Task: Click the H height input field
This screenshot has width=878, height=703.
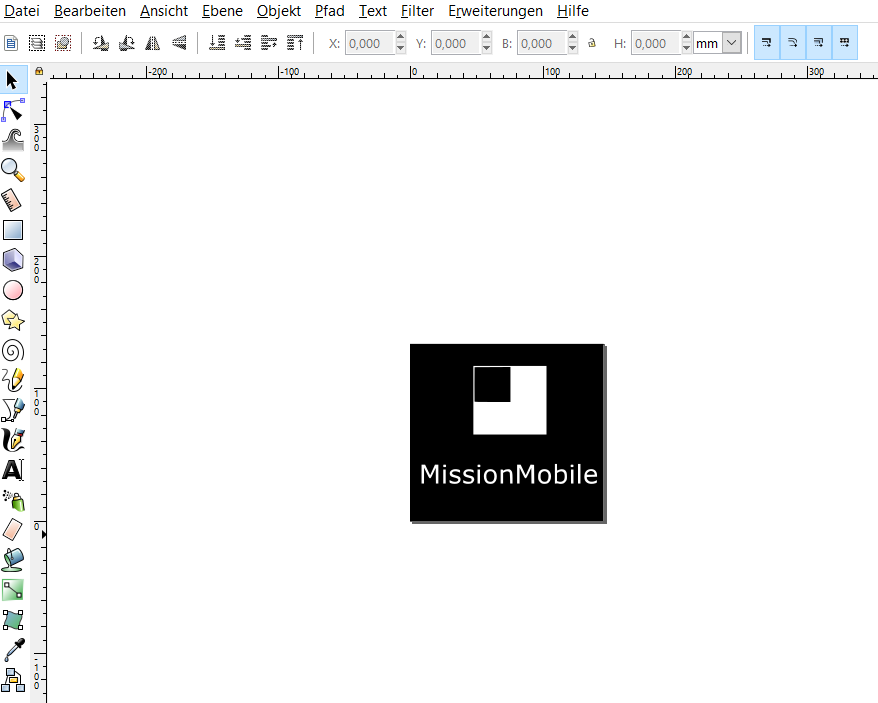Action: (x=656, y=43)
